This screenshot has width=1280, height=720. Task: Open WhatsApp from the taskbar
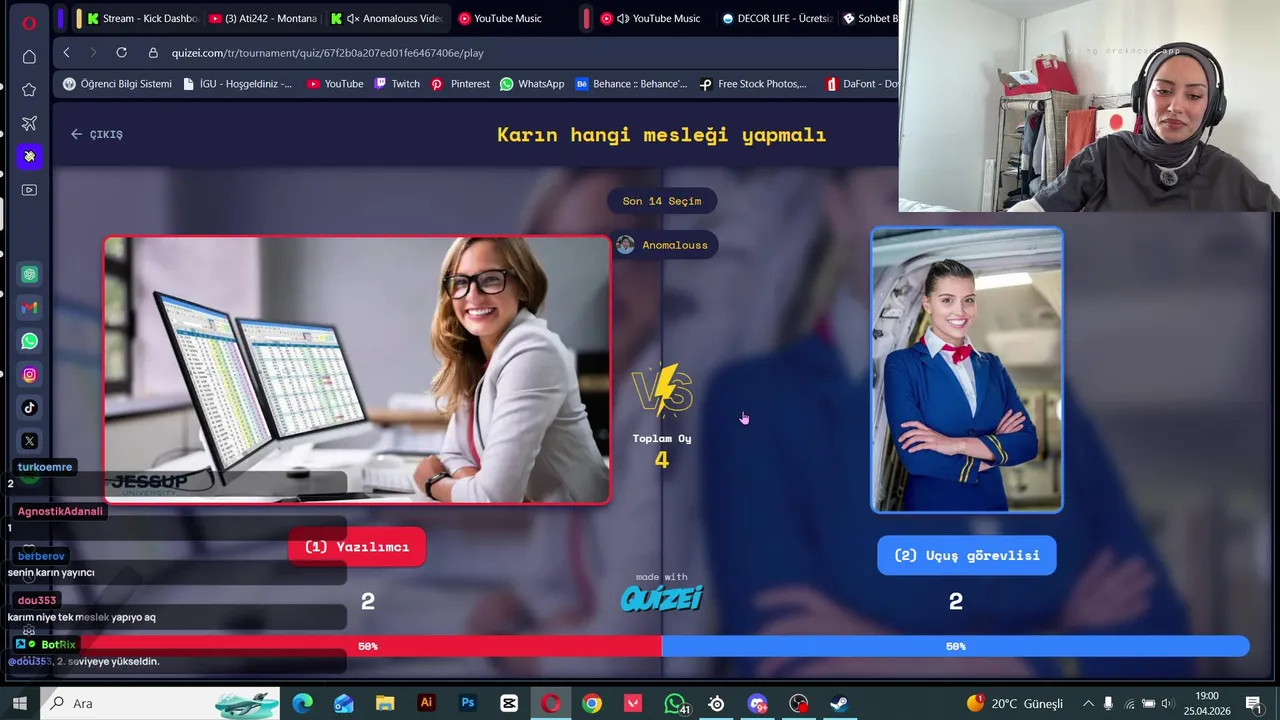point(675,703)
